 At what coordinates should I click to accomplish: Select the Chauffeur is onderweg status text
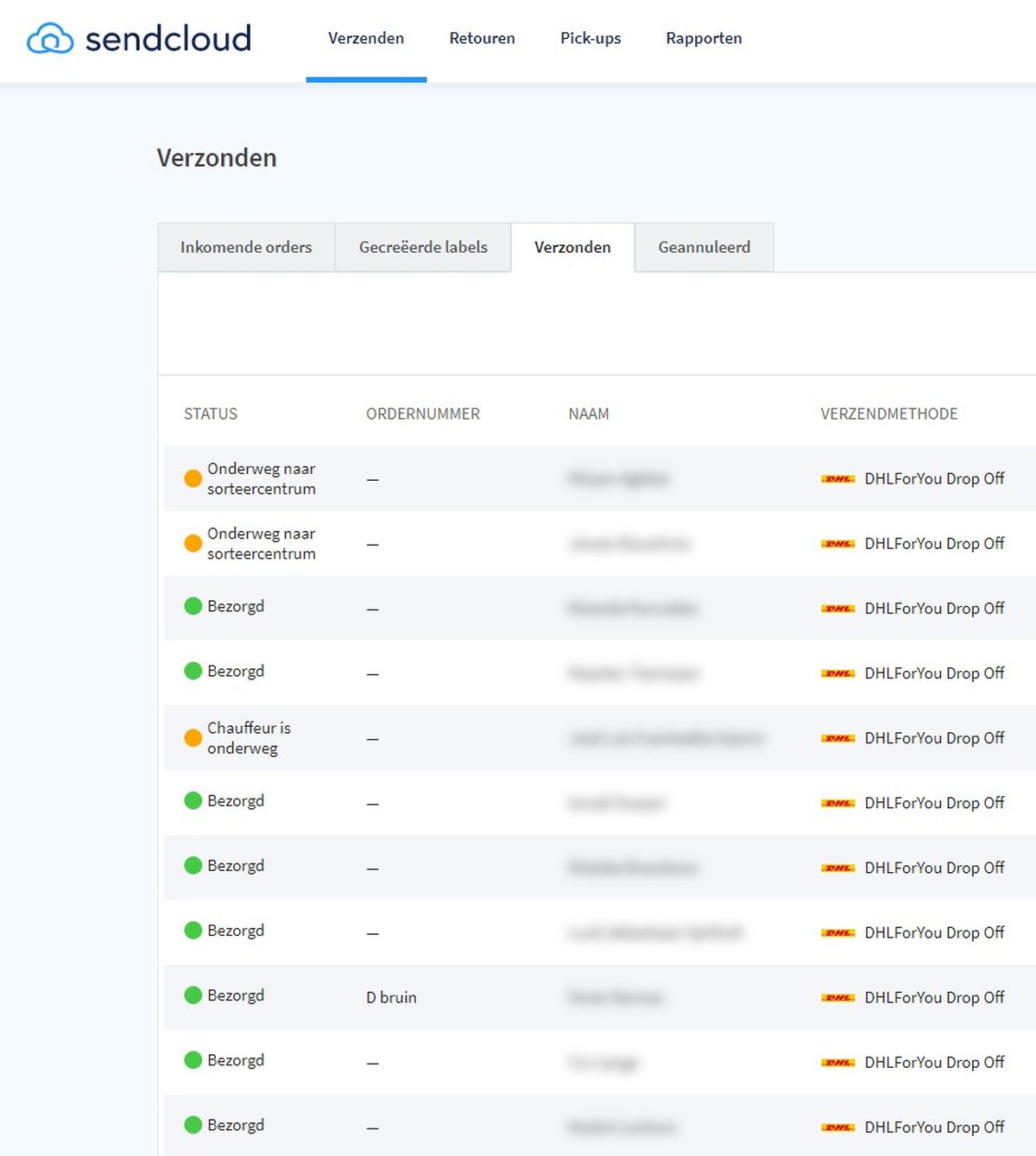[x=249, y=738]
